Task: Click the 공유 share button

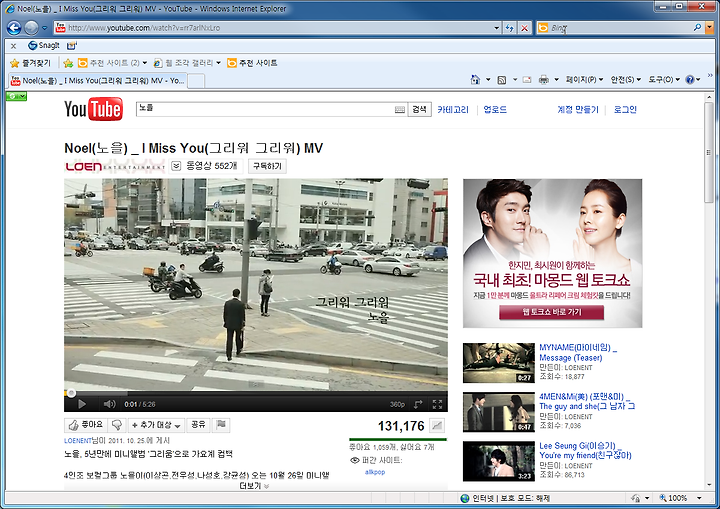Action: pos(198,425)
